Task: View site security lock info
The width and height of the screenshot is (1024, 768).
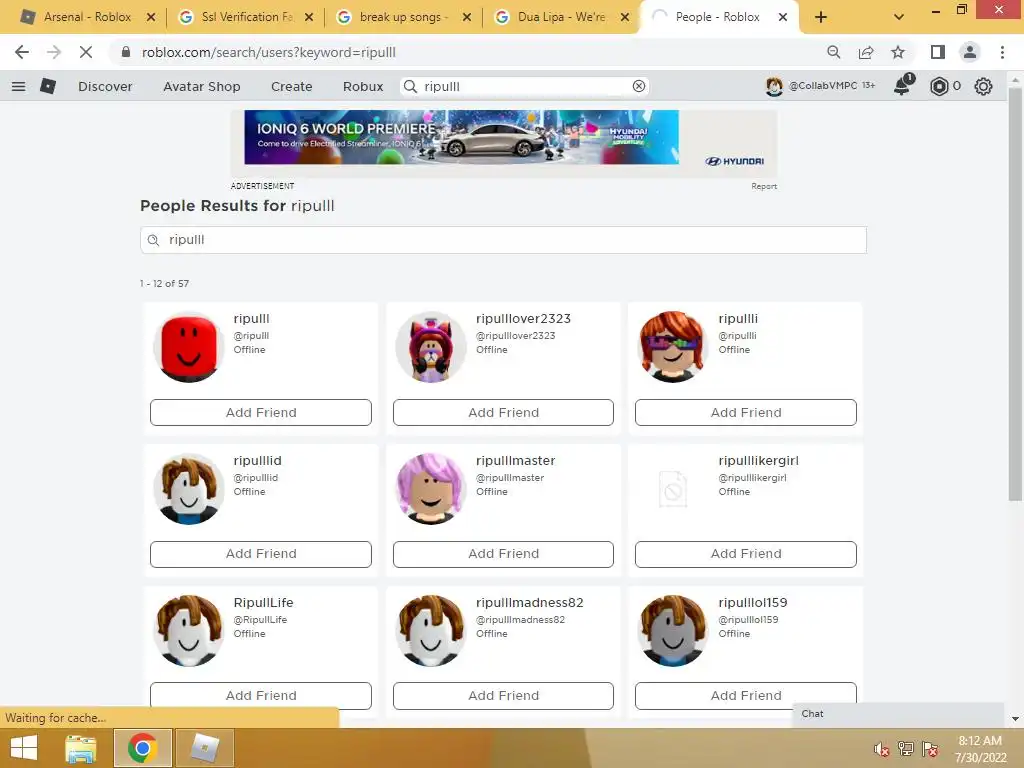Action: pos(125,52)
